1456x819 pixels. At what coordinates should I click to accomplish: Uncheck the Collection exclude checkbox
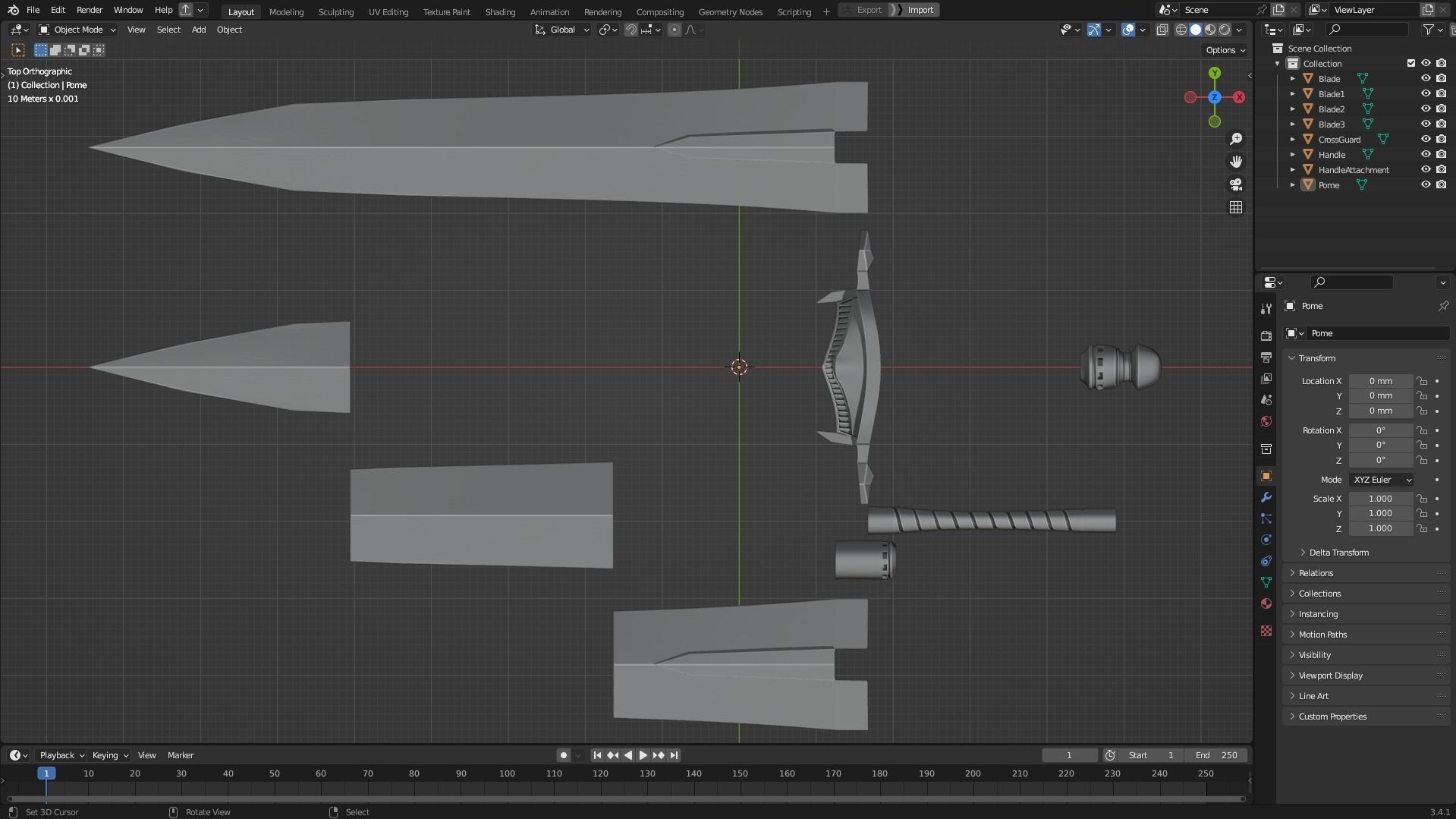point(1410,63)
